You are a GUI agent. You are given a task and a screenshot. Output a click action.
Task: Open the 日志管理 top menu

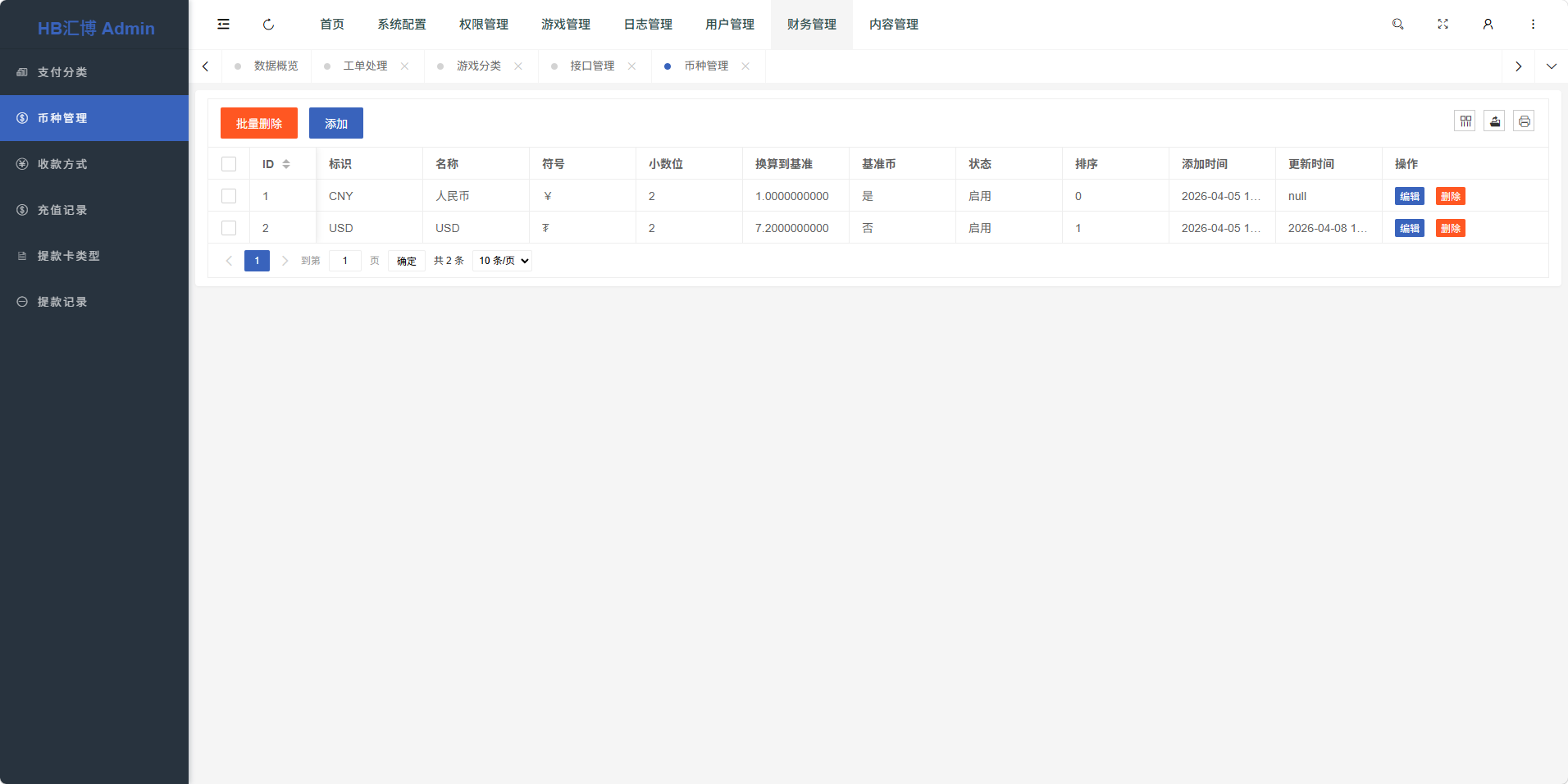[648, 25]
